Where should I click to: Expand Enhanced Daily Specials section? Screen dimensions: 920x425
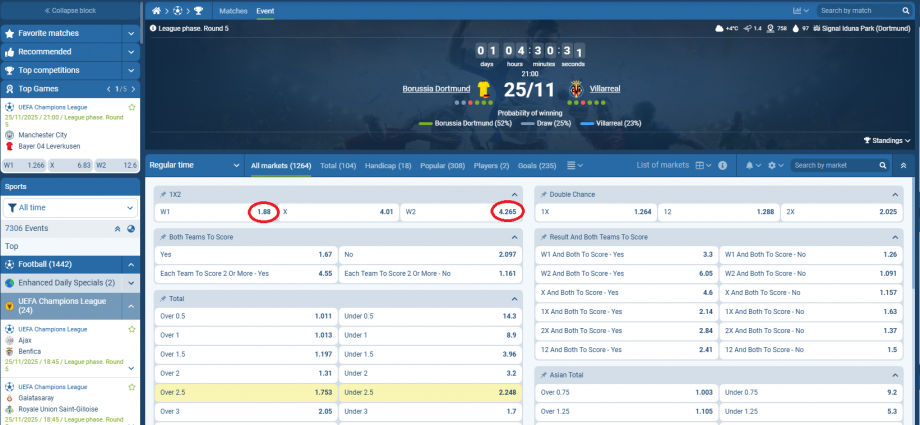tap(131, 283)
